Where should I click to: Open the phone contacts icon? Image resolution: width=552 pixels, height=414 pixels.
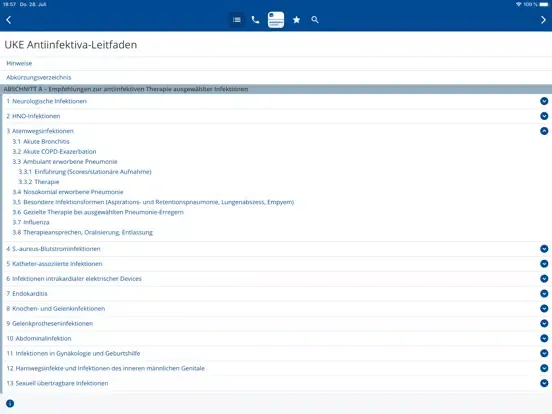(256, 20)
